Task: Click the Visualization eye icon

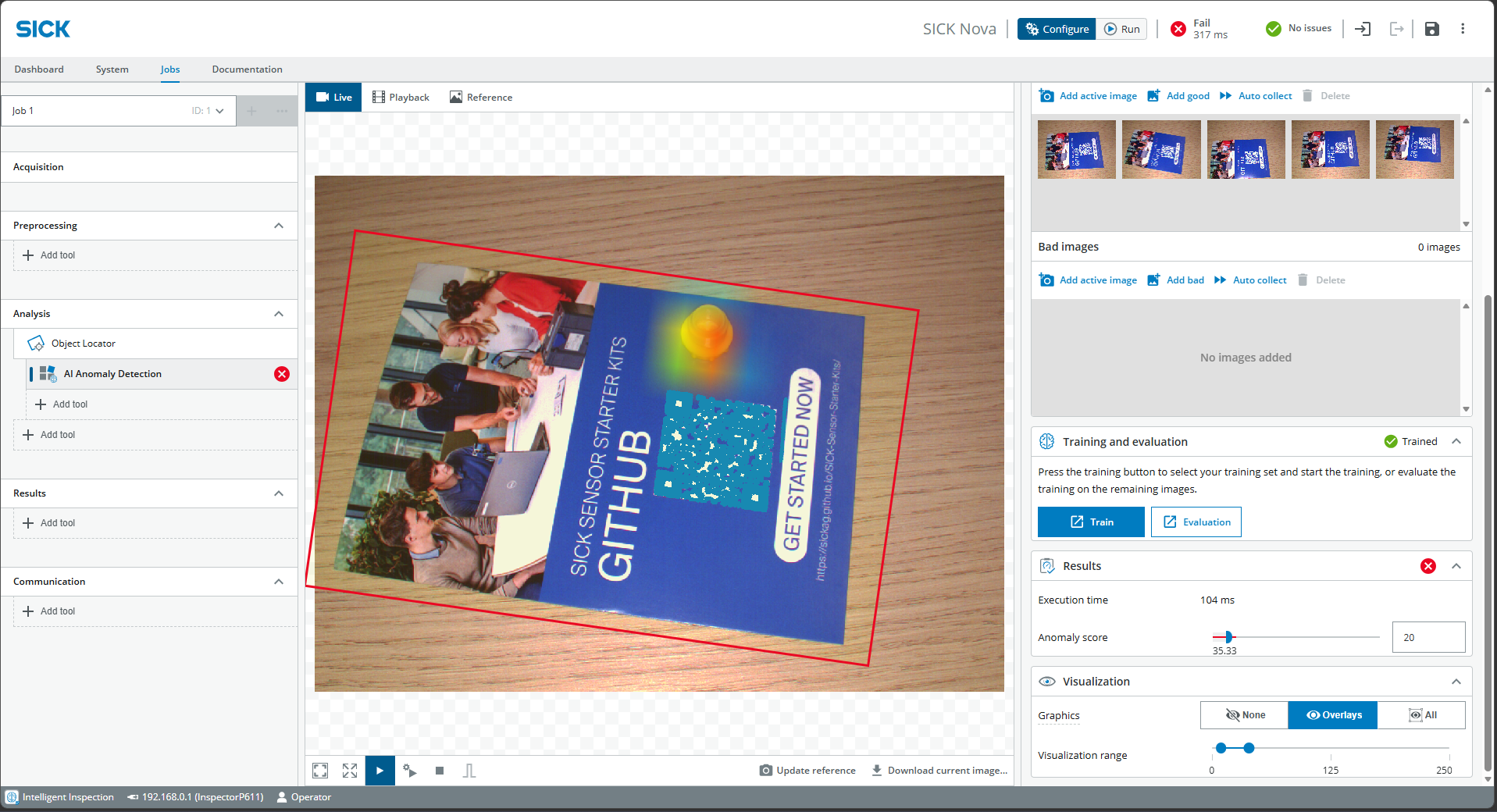Action: tap(1047, 682)
